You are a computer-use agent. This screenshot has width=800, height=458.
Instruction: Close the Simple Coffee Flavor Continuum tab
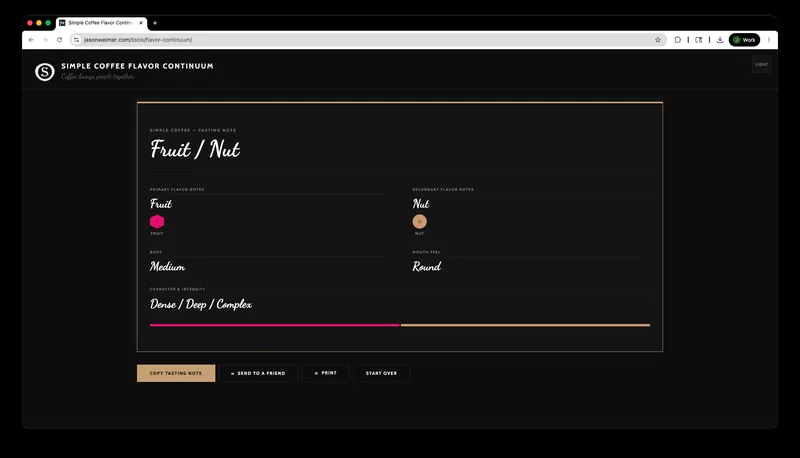[x=141, y=23]
